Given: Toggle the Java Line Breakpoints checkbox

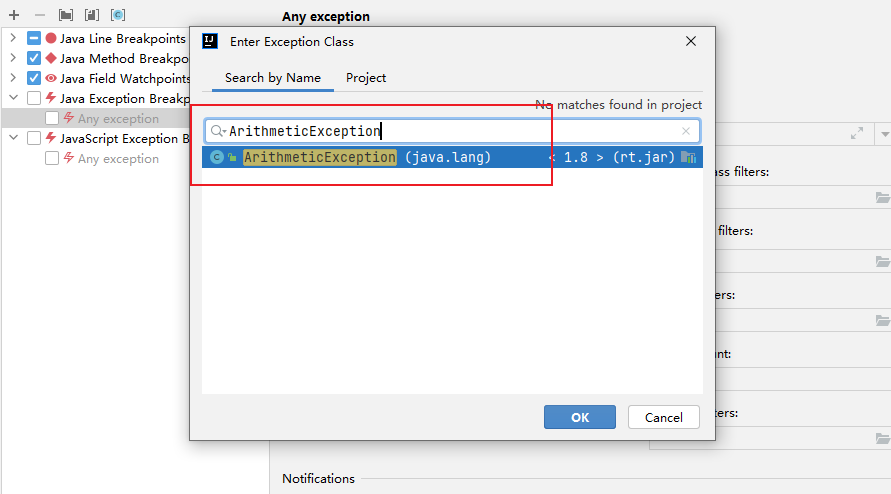Looking at the screenshot, I should pyautogui.click(x=34, y=38).
